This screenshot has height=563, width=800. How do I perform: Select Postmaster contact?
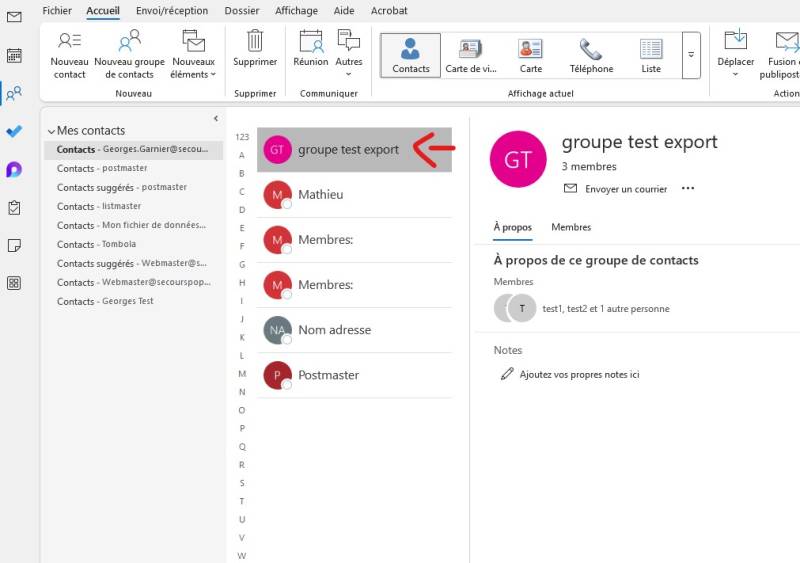click(354, 375)
